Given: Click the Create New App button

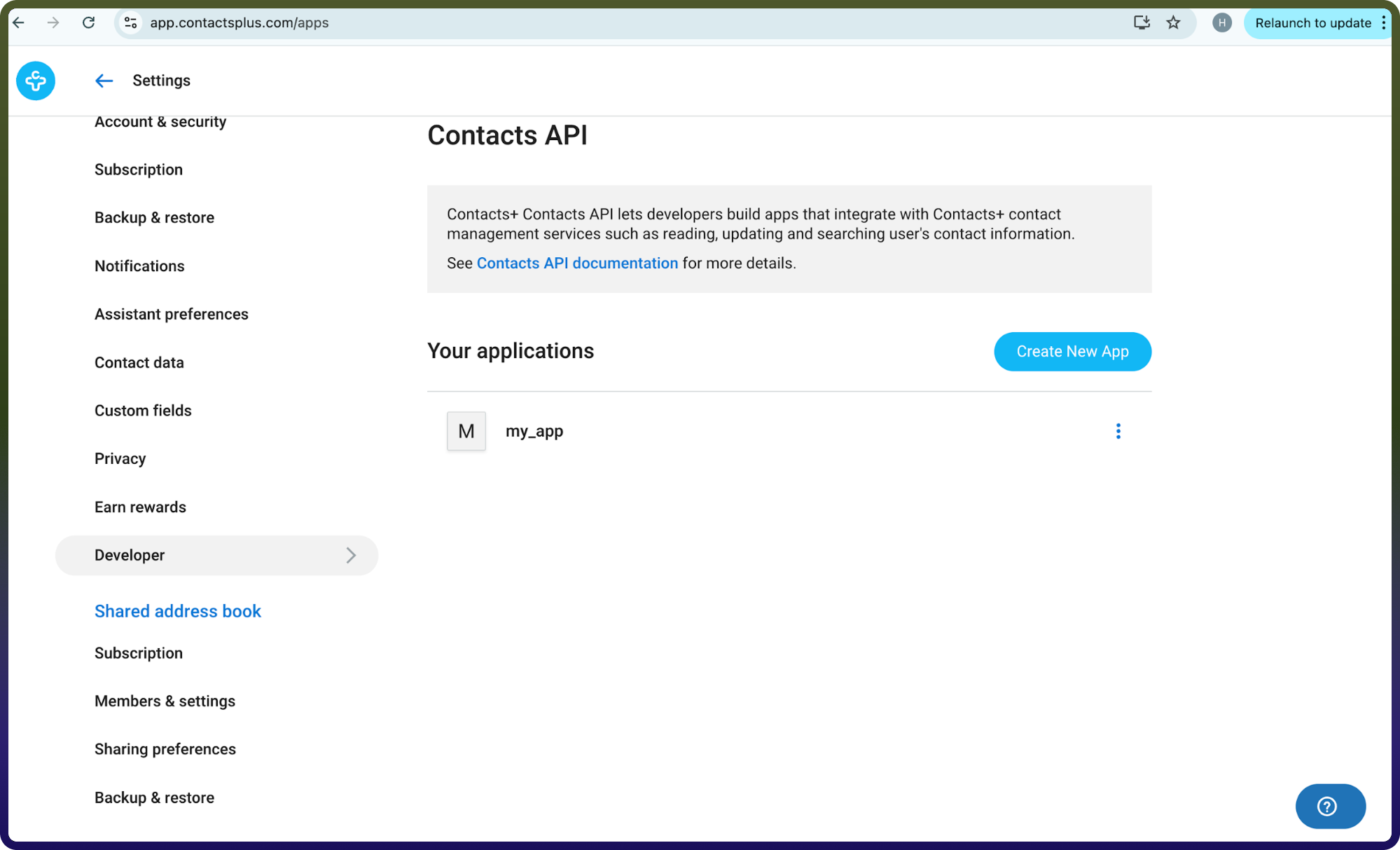Looking at the screenshot, I should [x=1072, y=352].
